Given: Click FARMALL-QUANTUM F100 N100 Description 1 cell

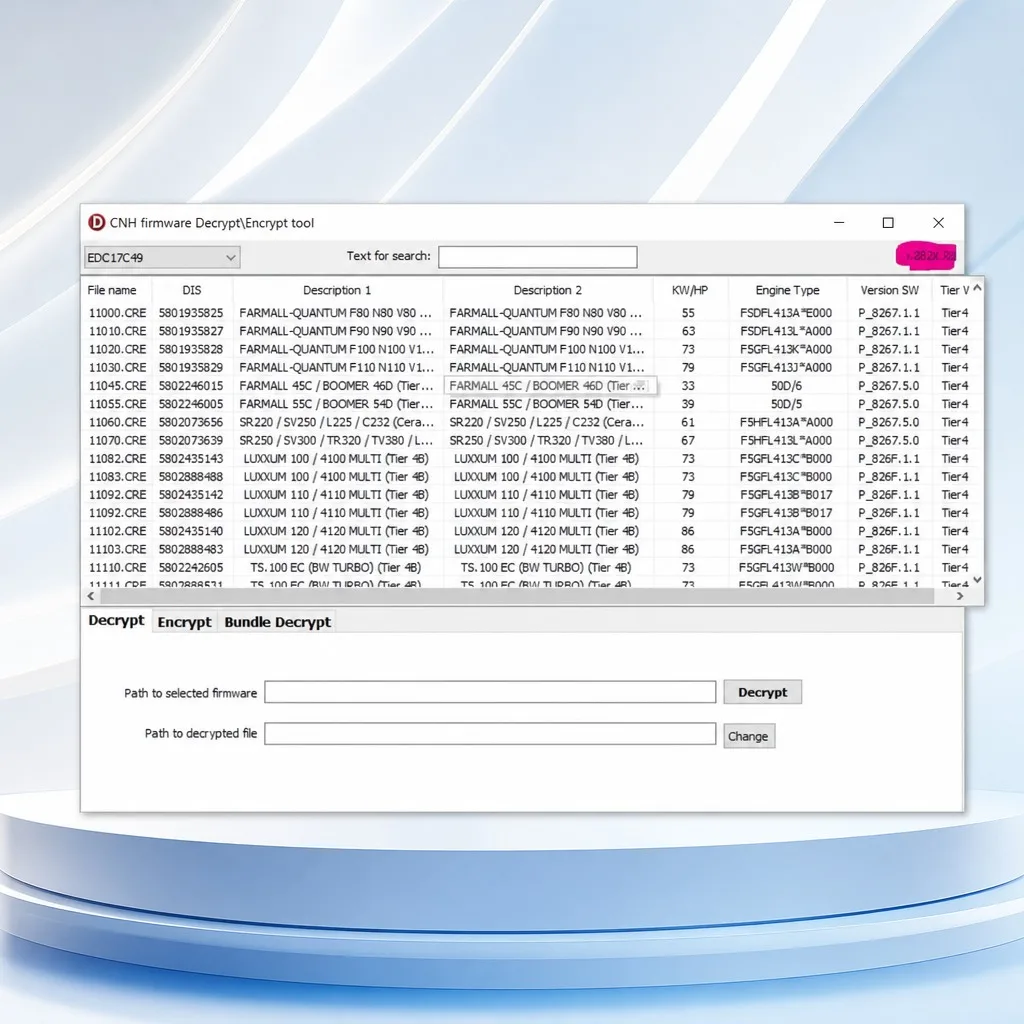Looking at the screenshot, I should pos(336,349).
